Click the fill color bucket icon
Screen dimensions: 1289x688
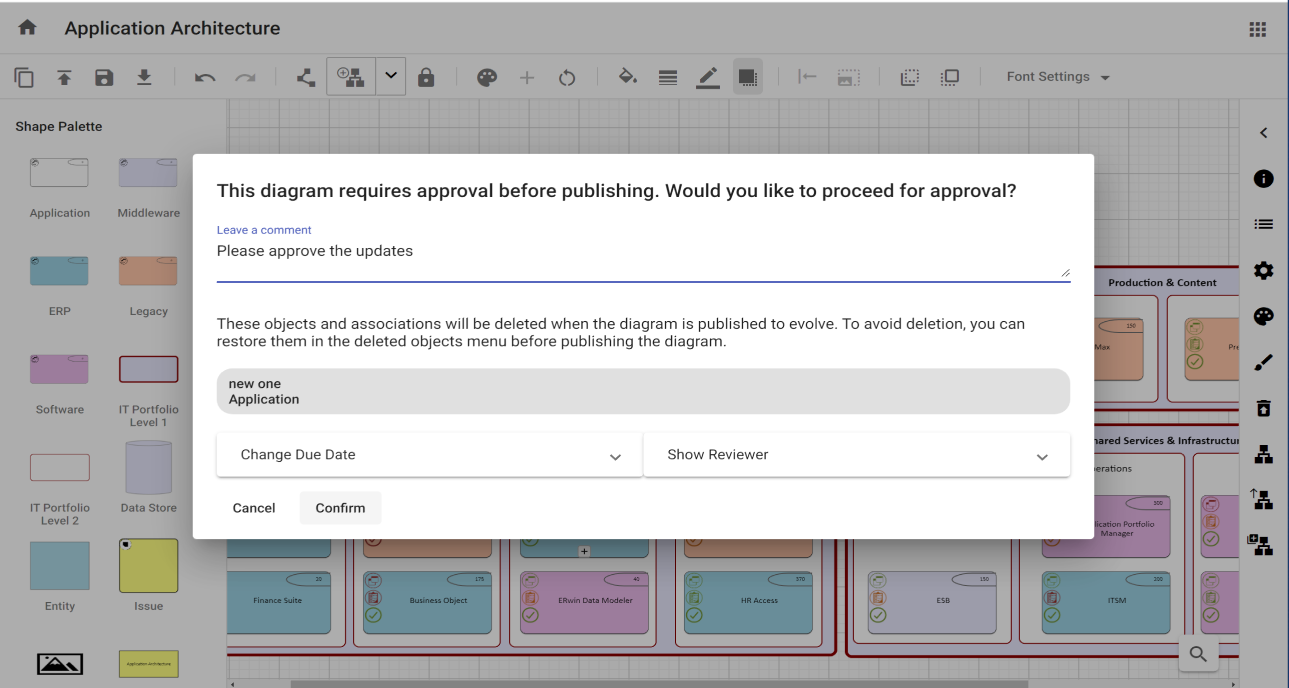(x=628, y=77)
